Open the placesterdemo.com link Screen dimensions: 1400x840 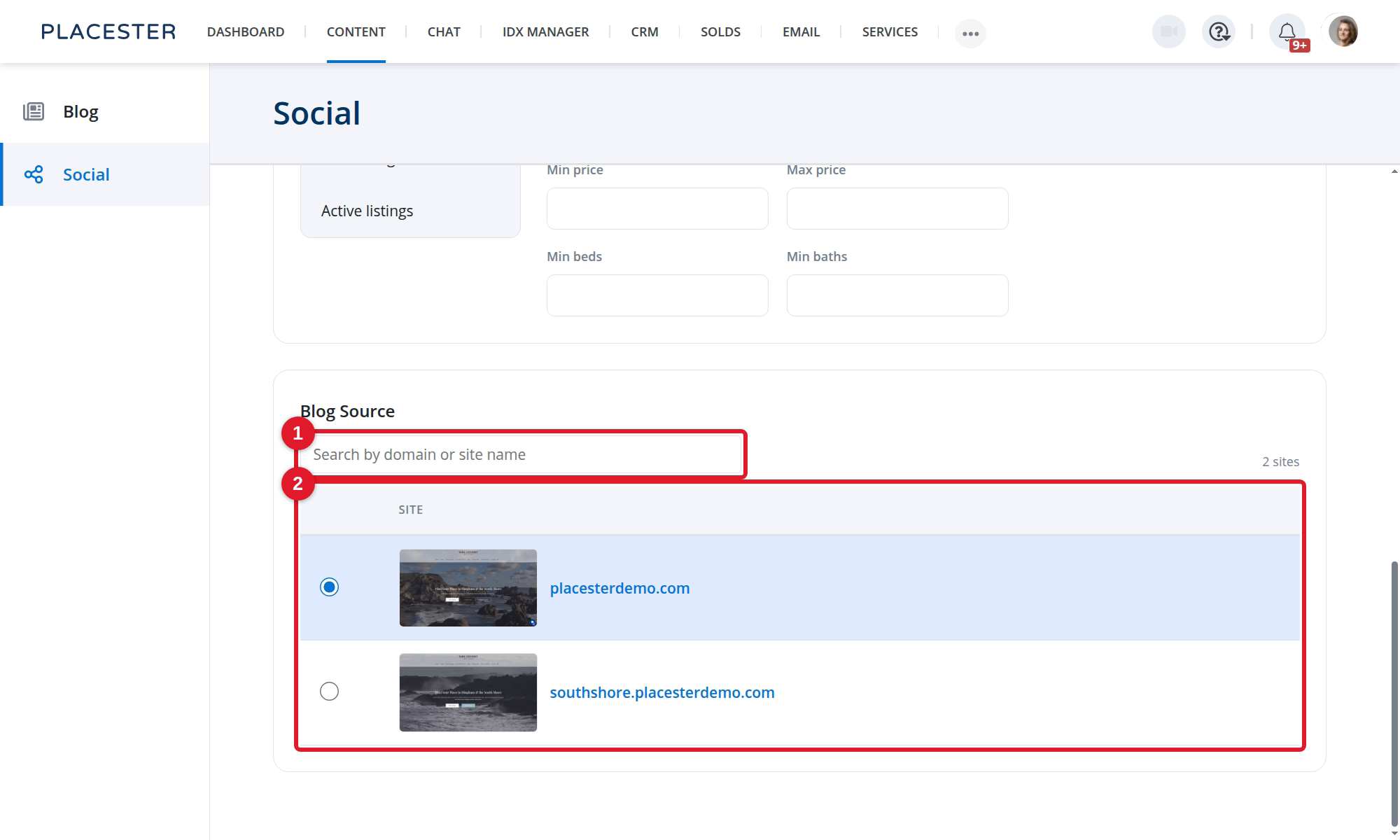[x=619, y=588]
